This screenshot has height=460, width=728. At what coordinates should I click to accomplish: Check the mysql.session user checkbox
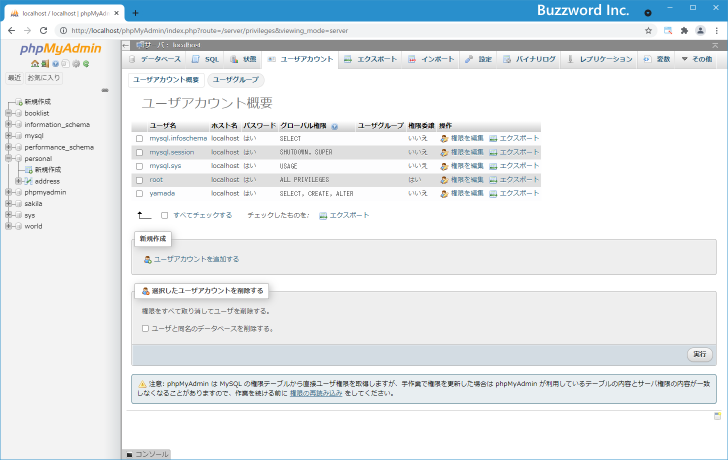click(139, 152)
